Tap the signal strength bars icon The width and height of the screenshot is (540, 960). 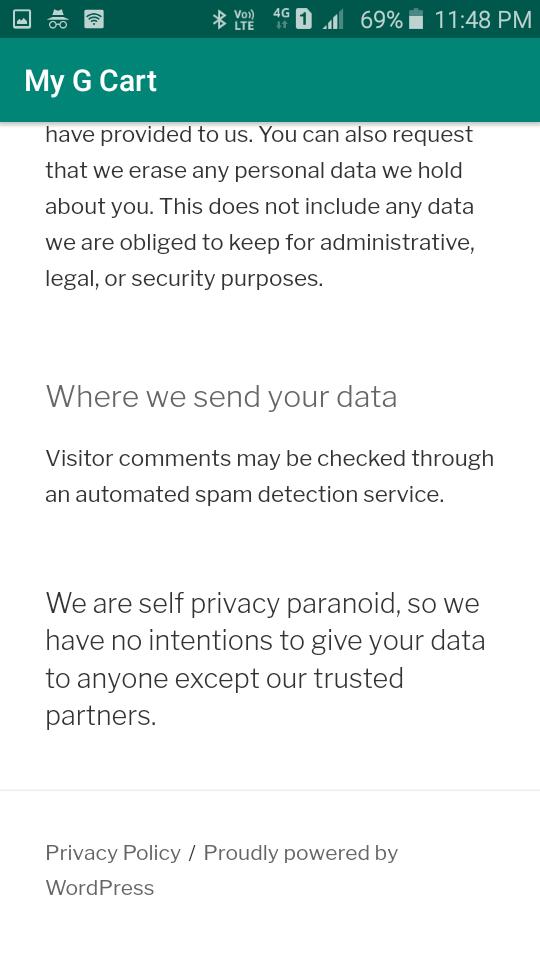[x=333, y=21]
